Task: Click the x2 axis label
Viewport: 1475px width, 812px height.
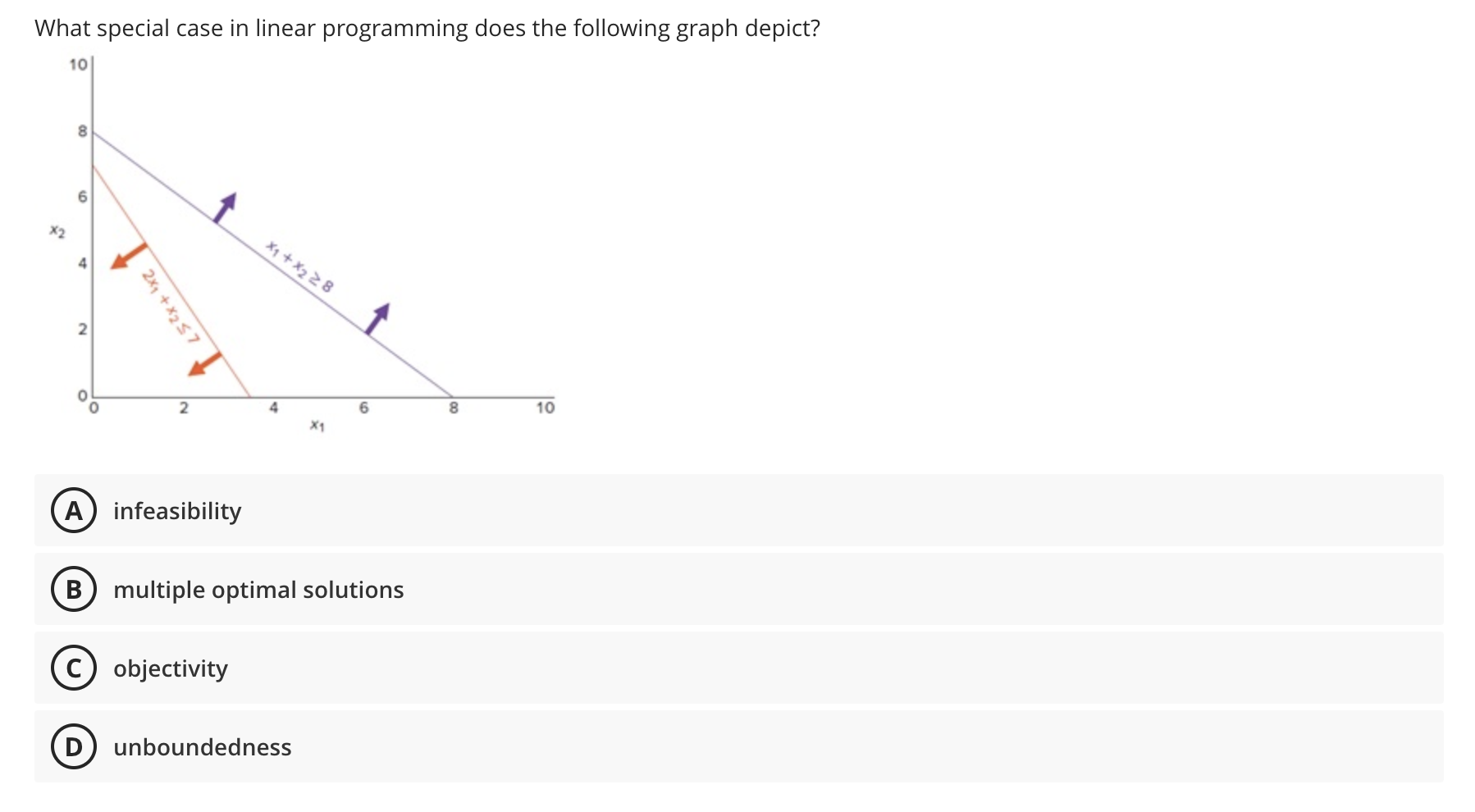Action: click(56, 232)
